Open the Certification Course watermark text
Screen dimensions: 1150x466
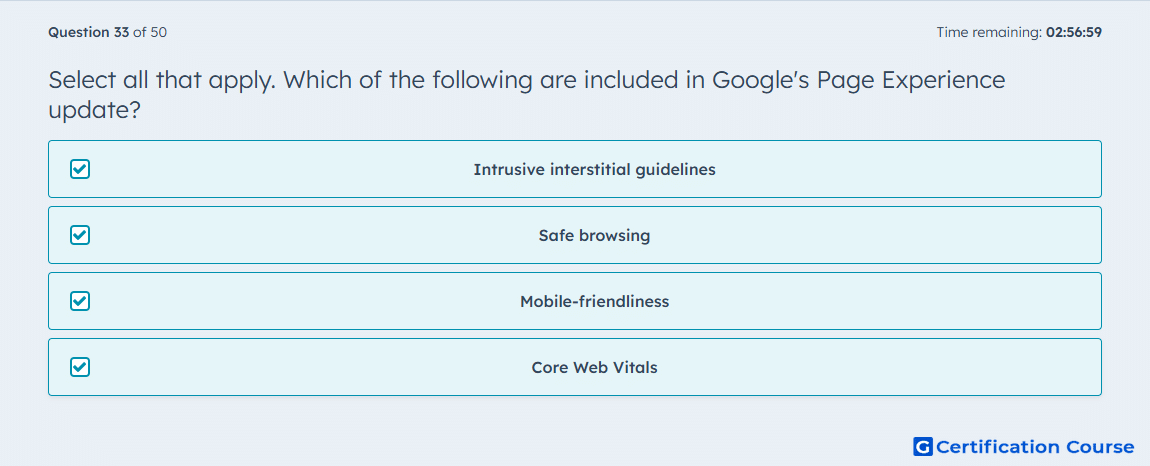[x=1035, y=447]
